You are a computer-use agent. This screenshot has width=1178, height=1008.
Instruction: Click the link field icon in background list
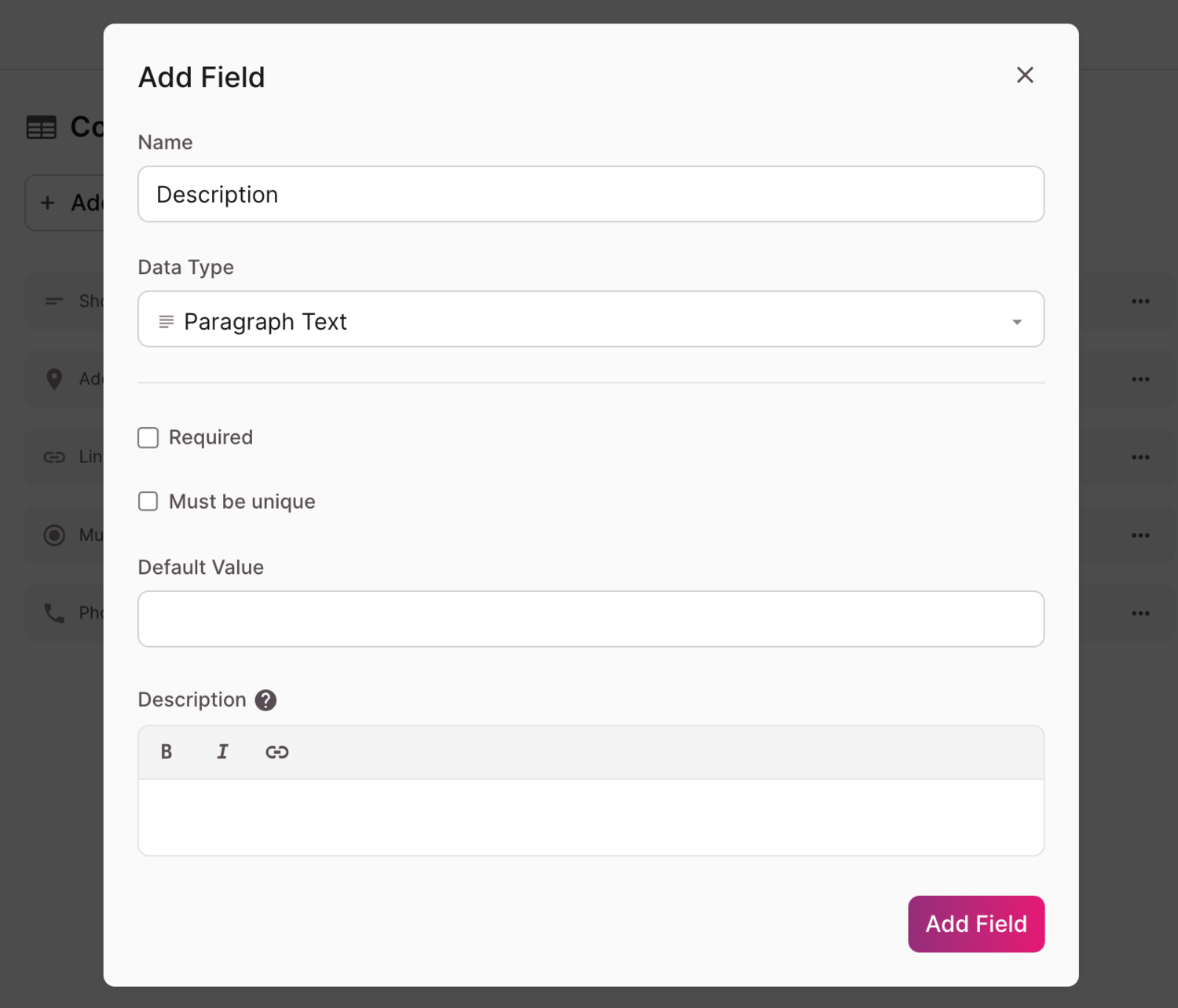[x=54, y=457]
